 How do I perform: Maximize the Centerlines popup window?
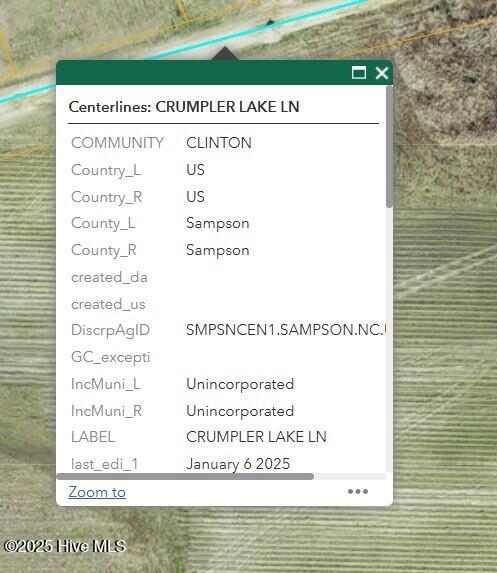click(x=358, y=73)
